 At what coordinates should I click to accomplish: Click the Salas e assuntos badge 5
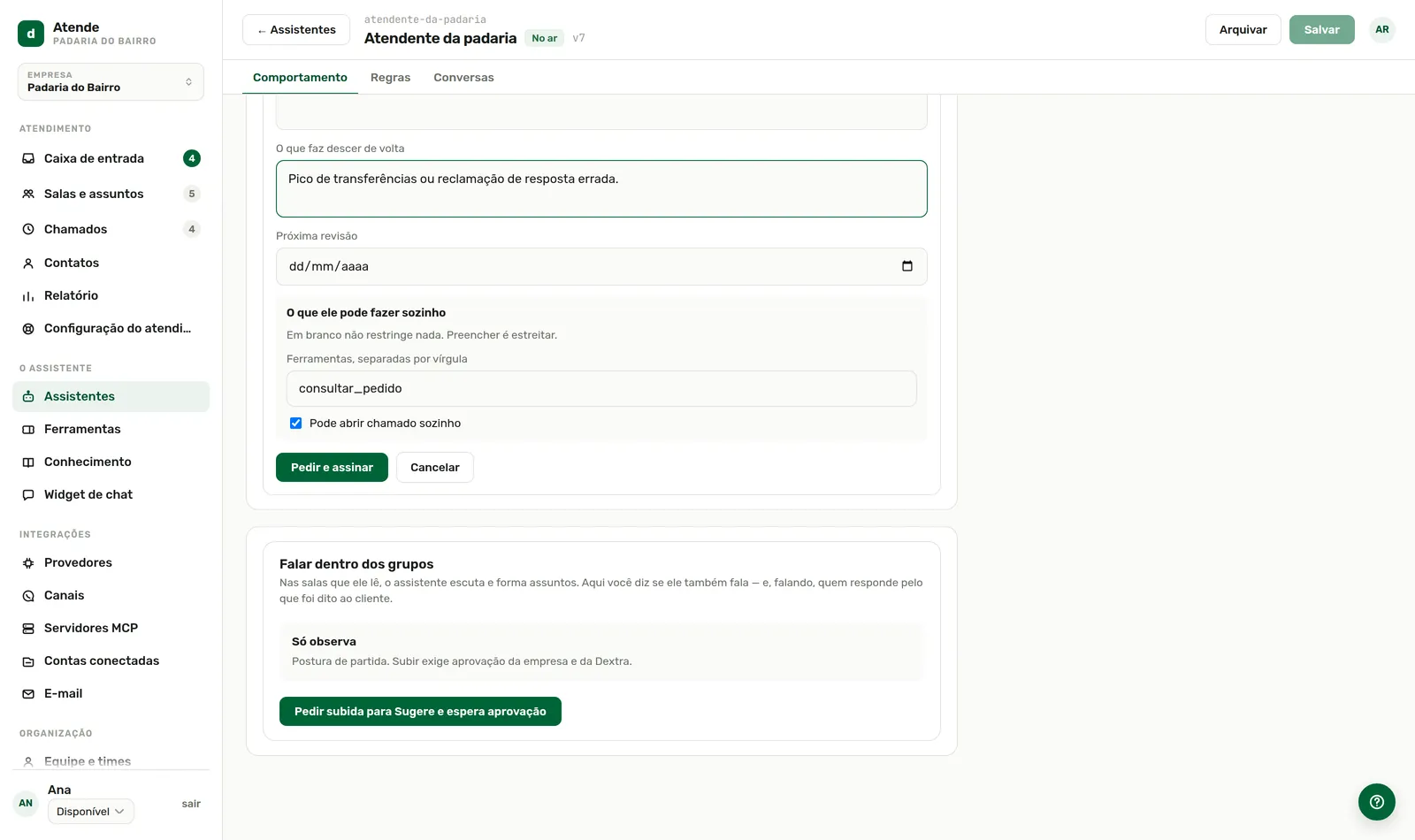(192, 194)
